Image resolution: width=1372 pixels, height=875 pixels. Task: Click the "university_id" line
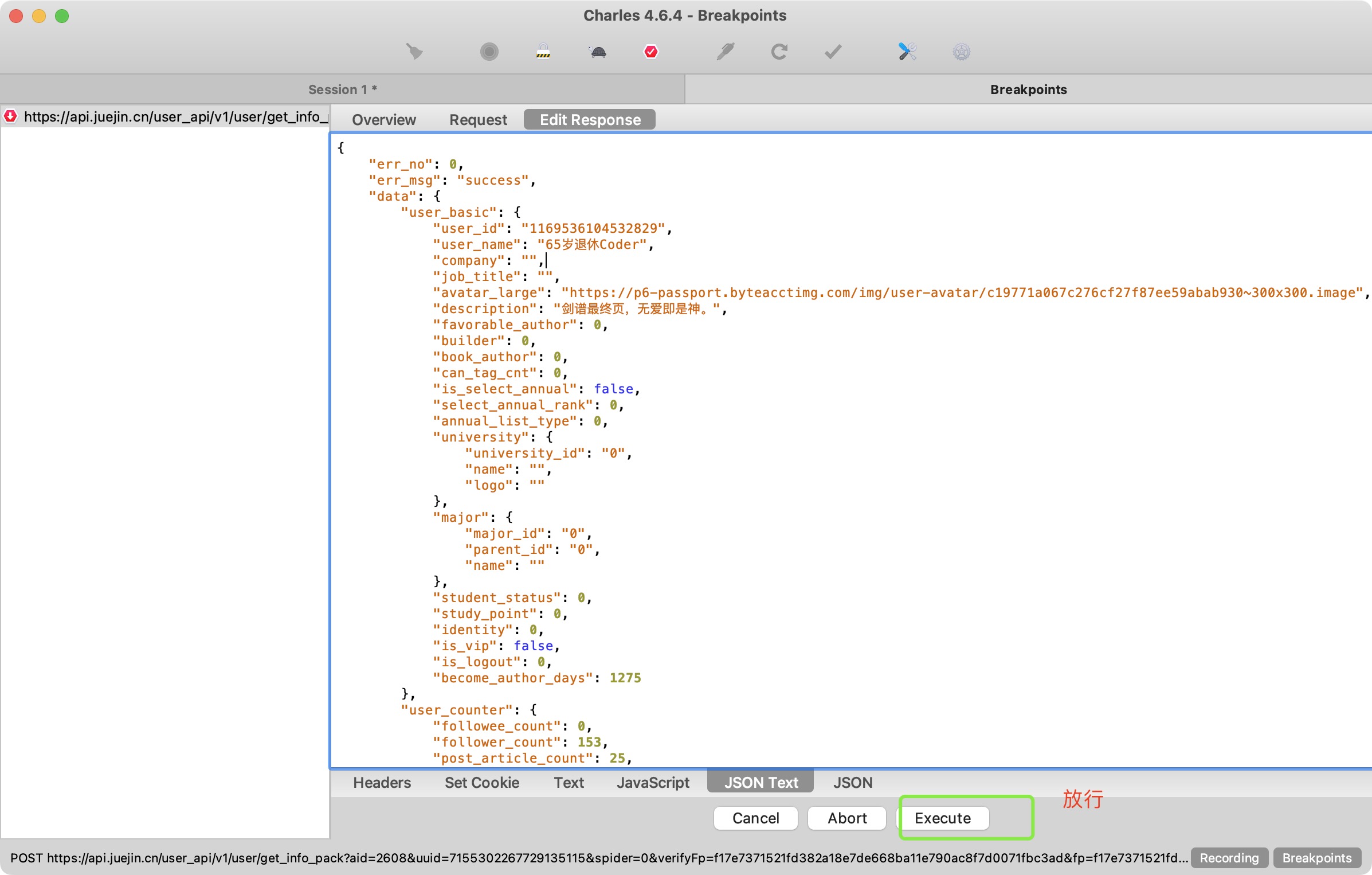548,453
